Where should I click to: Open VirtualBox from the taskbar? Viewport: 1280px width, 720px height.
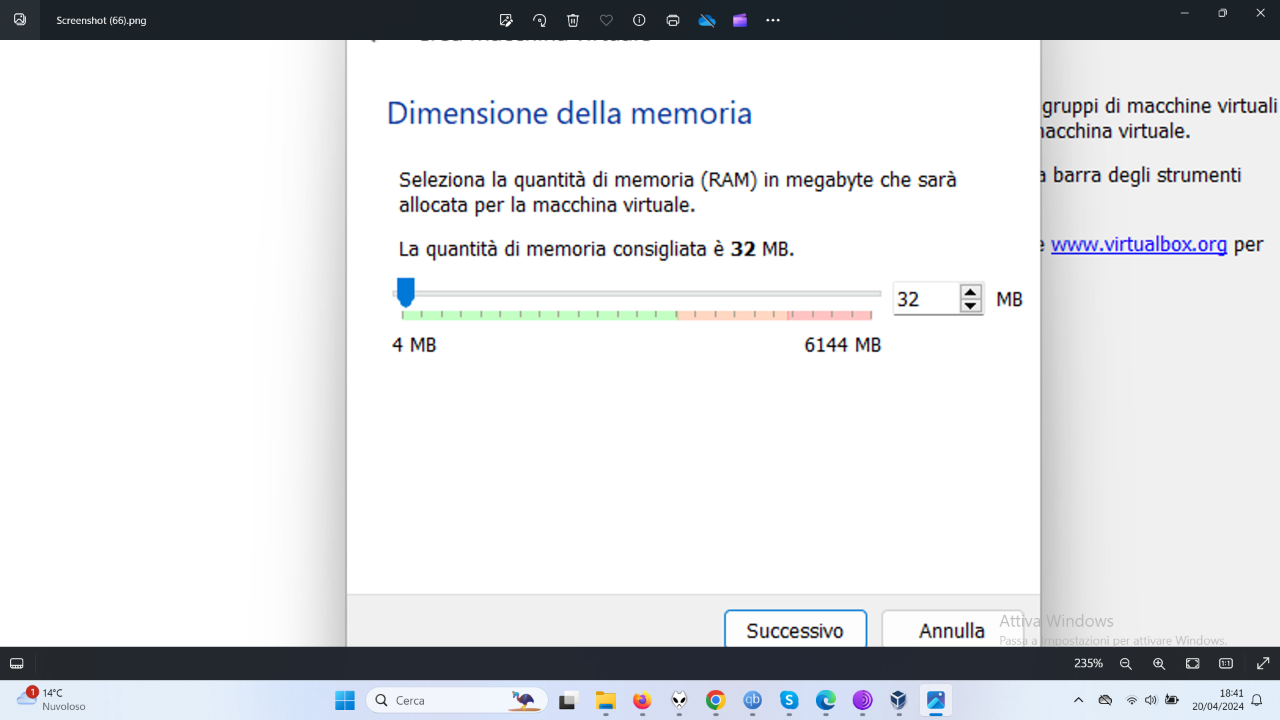point(899,700)
